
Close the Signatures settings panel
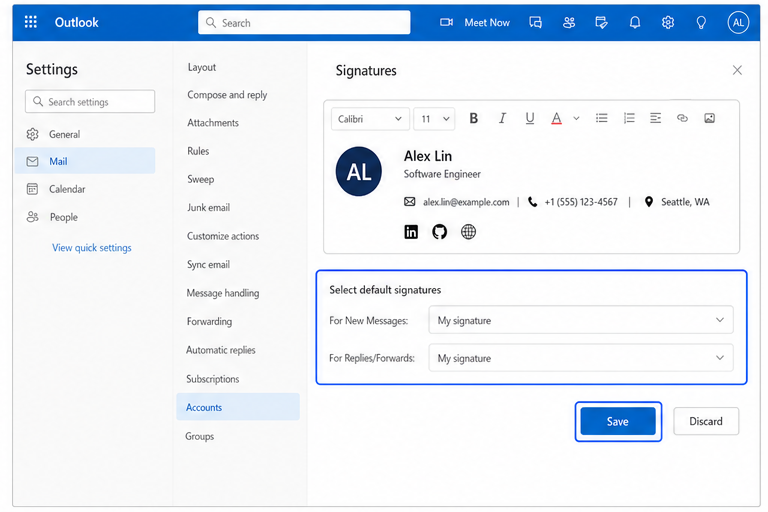tap(737, 70)
